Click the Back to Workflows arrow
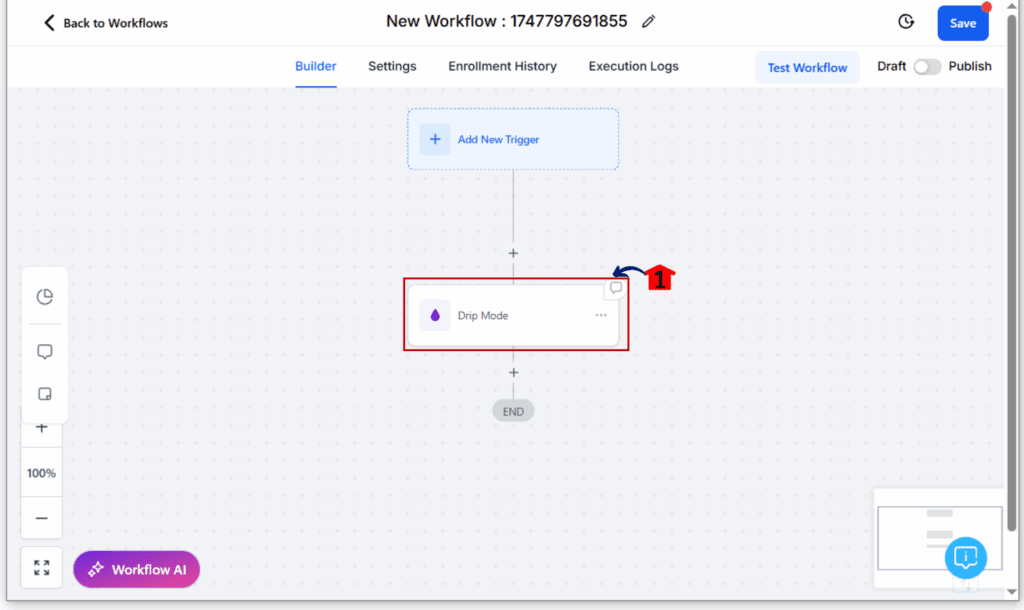 [49, 23]
